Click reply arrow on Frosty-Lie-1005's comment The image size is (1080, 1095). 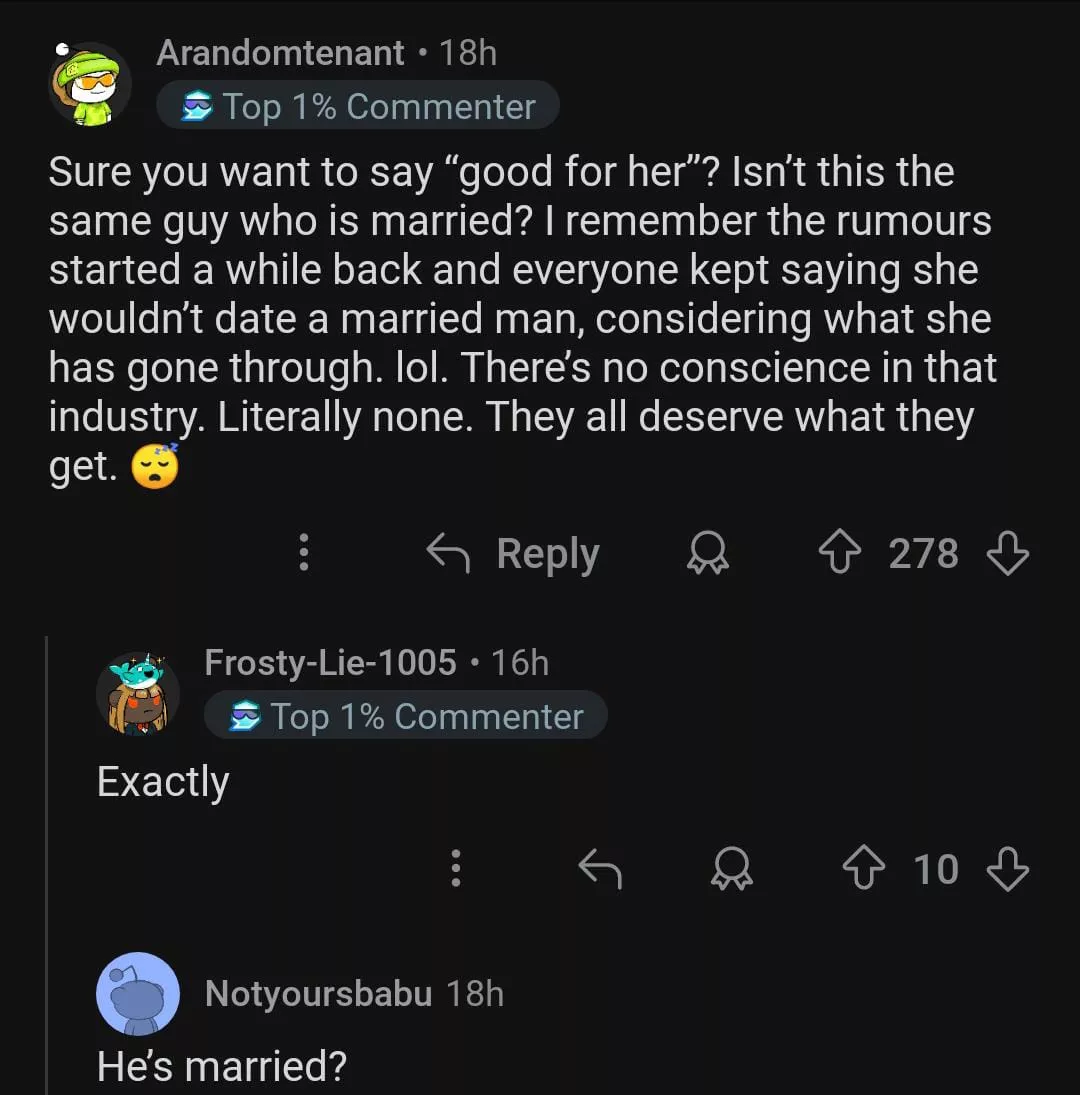[x=600, y=869]
